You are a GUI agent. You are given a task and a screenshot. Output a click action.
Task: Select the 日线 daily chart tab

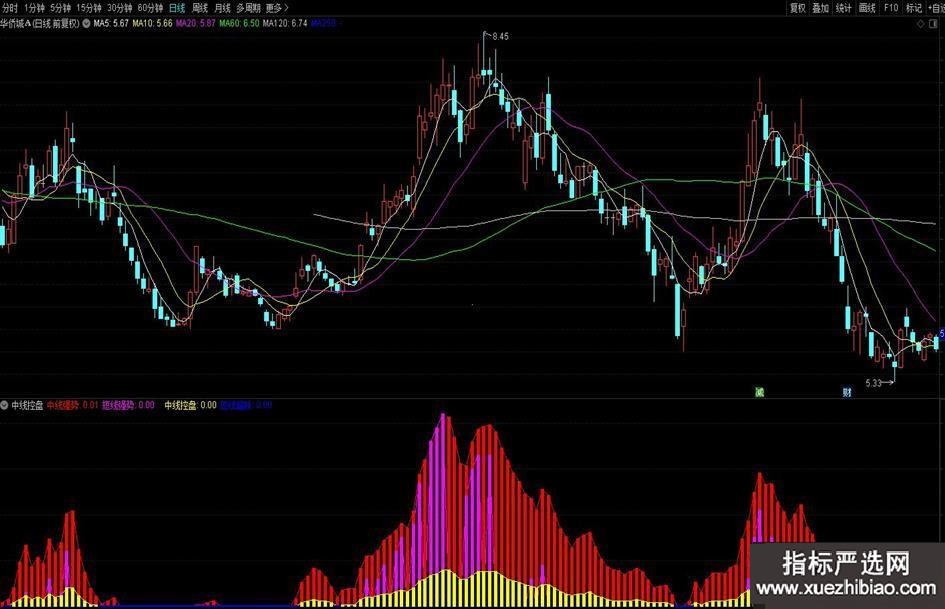pyautogui.click(x=177, y=8)
